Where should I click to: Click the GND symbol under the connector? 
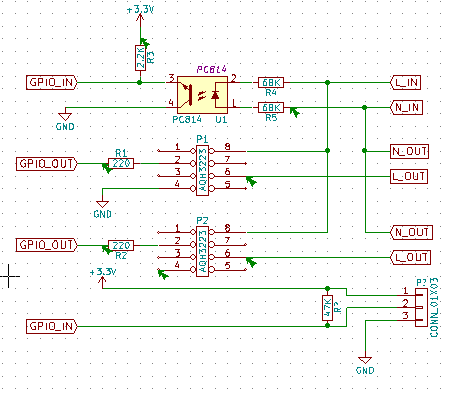pos(365,365)
